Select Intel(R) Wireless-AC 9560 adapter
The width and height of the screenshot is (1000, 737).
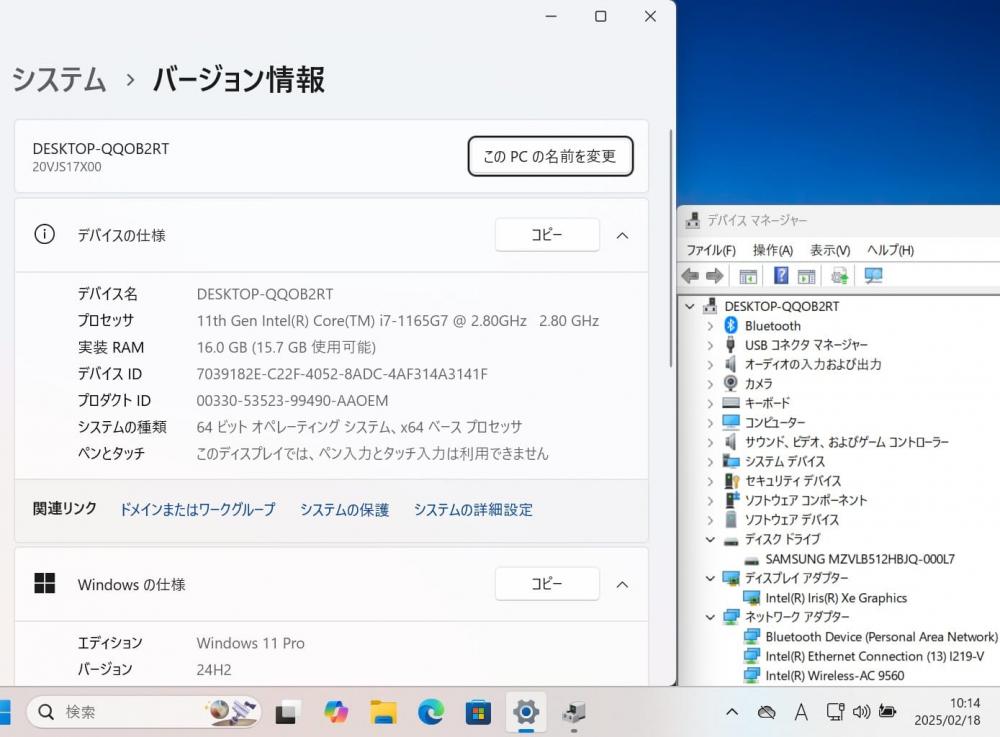click(835, 676)
